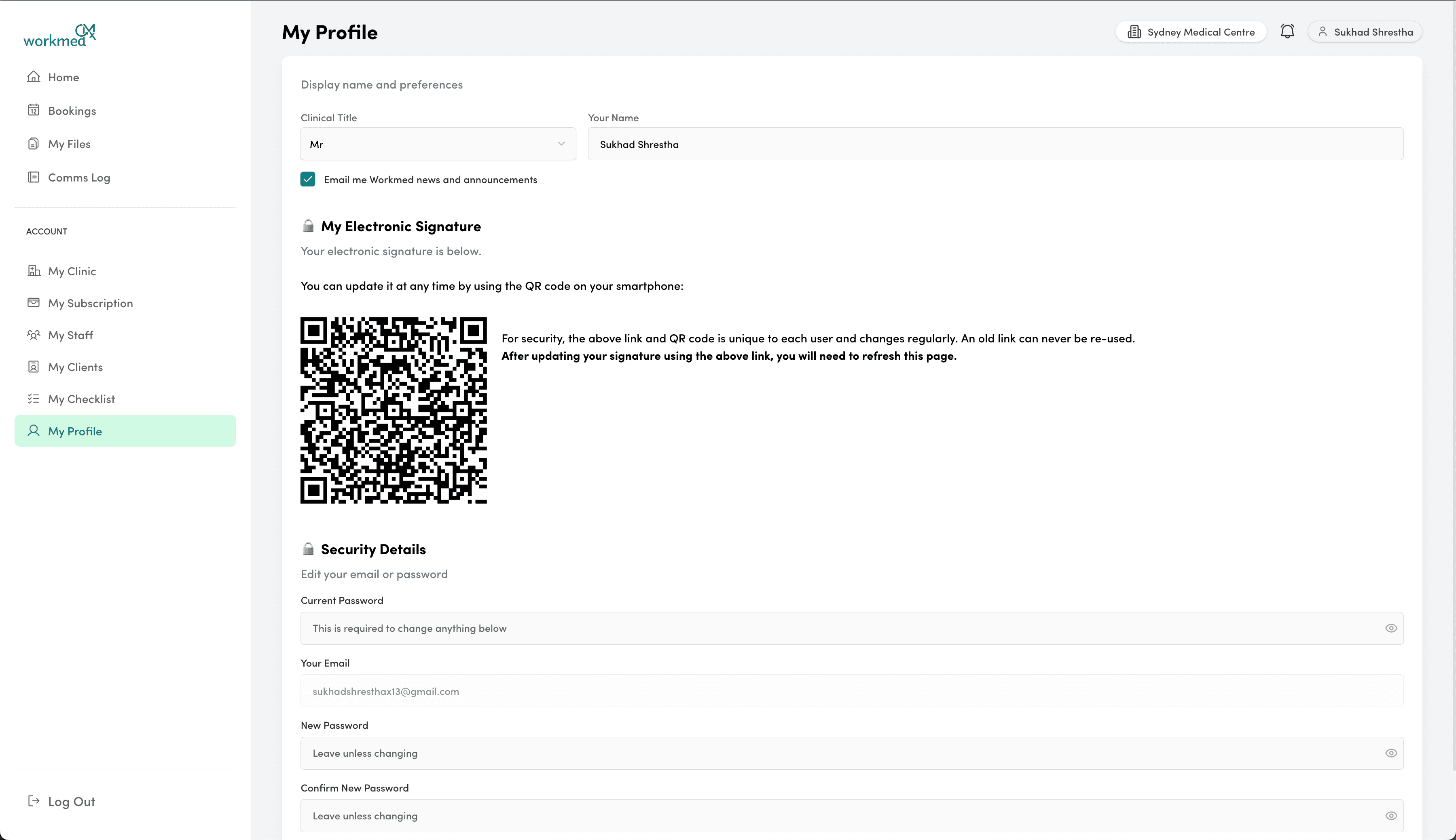Viewport: 1456px width, 840px height.
Task: Open the Comms Log
Action: coord(79,177)
